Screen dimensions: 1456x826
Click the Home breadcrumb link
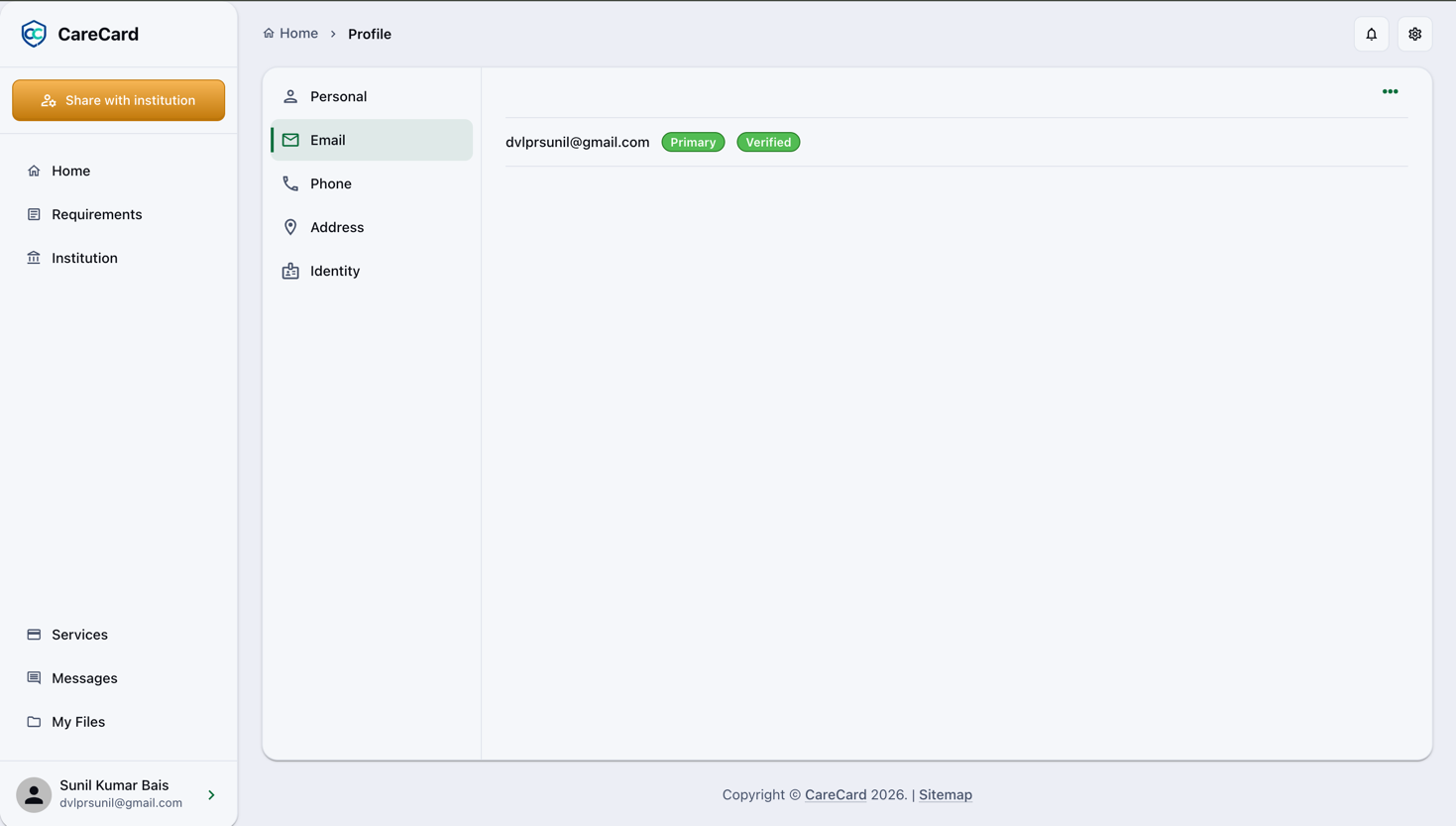pos(290,34)
